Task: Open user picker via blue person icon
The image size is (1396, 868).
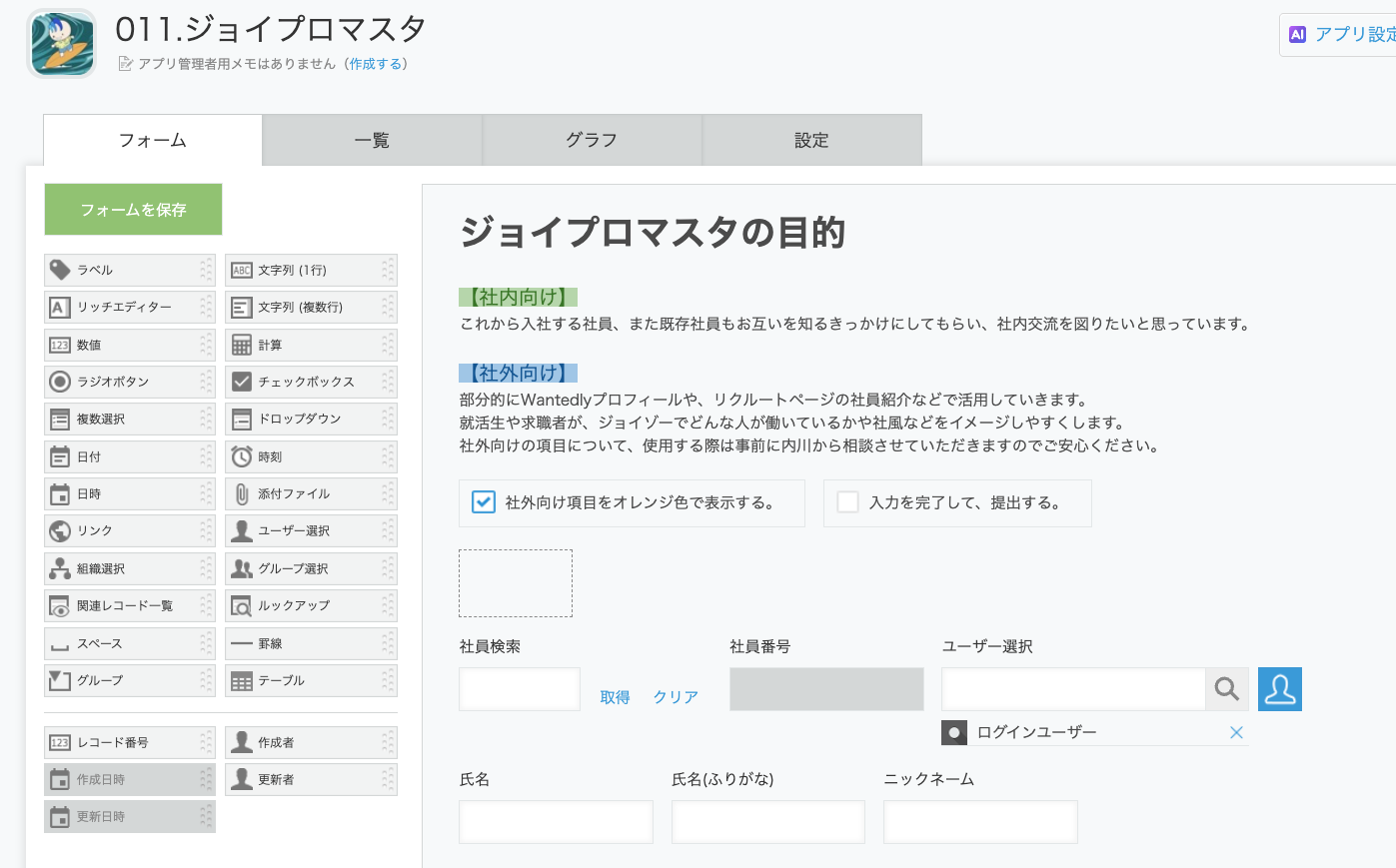Action: point(1280,689)
